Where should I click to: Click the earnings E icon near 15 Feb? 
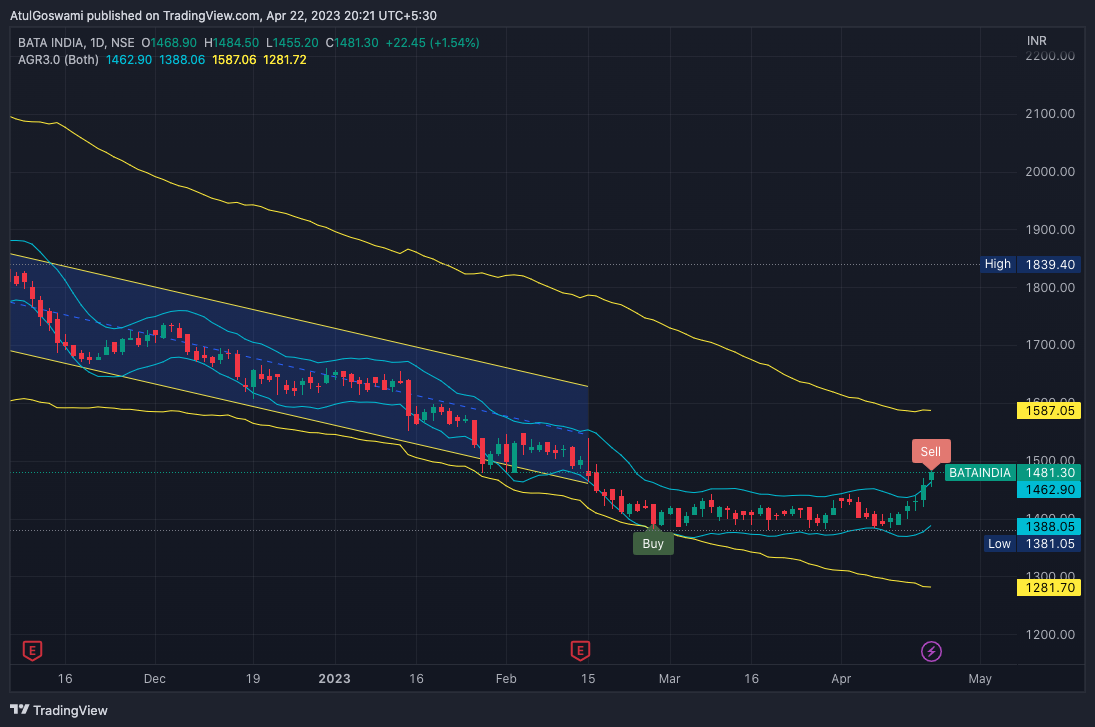click(x=580, y=650)
